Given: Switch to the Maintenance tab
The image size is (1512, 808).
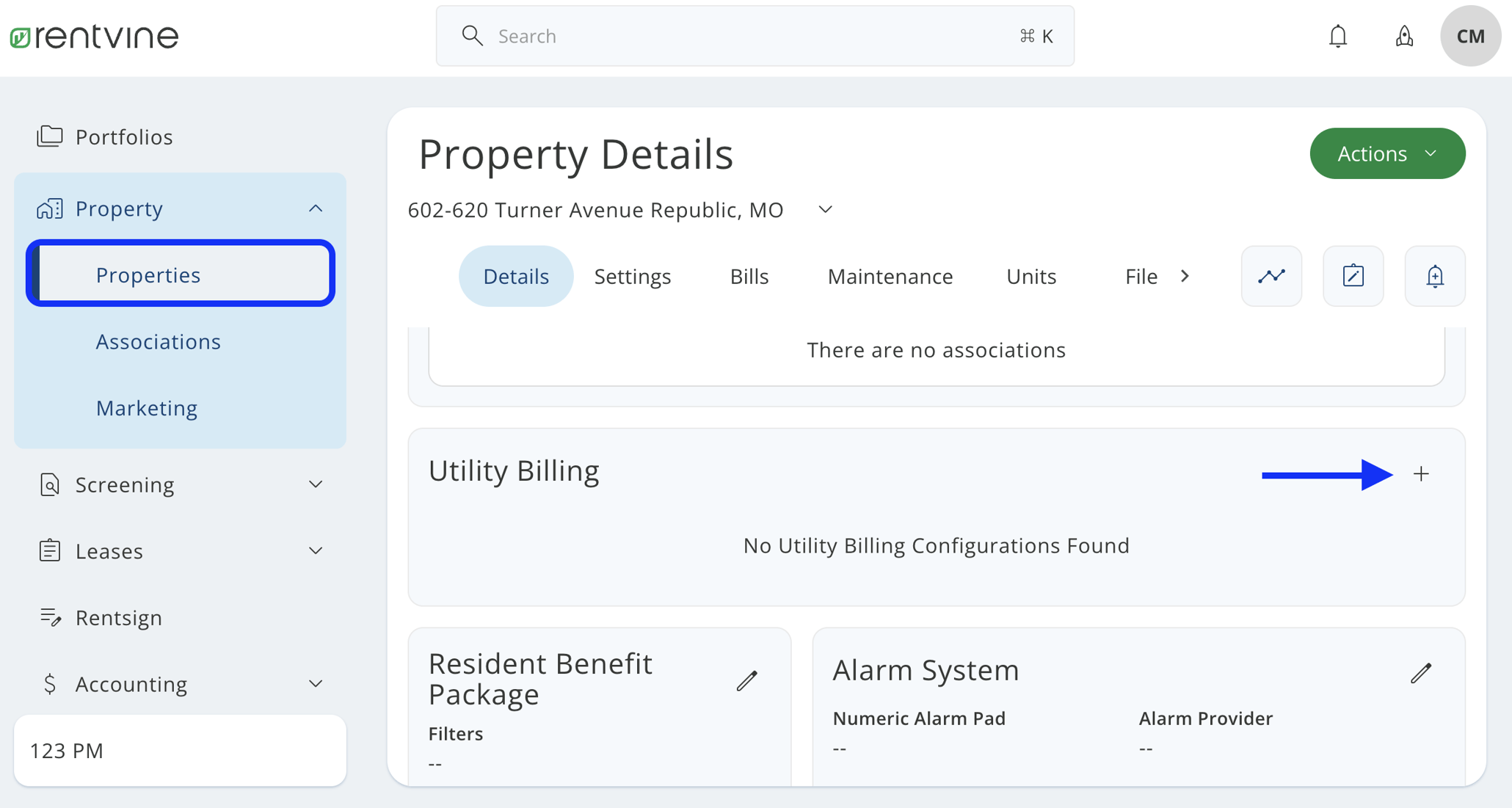Looking at the screenshot, I should coord(890,276).
